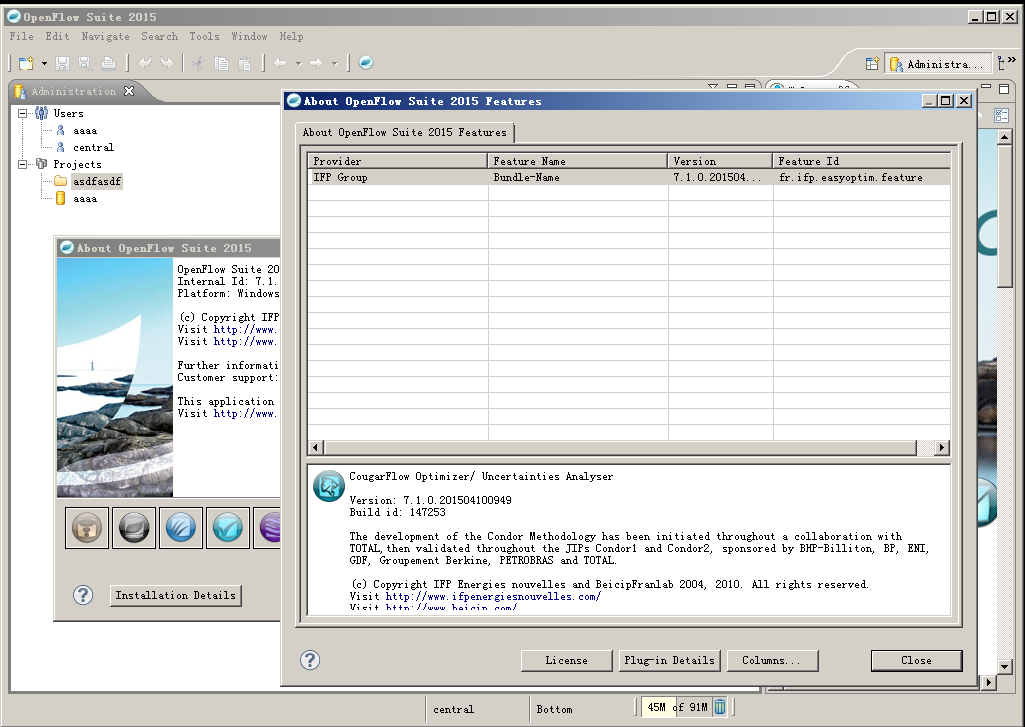The image size is (1025, 727).
Task: Click the Forward navigation arrow icon
Action: pos(316,63)
